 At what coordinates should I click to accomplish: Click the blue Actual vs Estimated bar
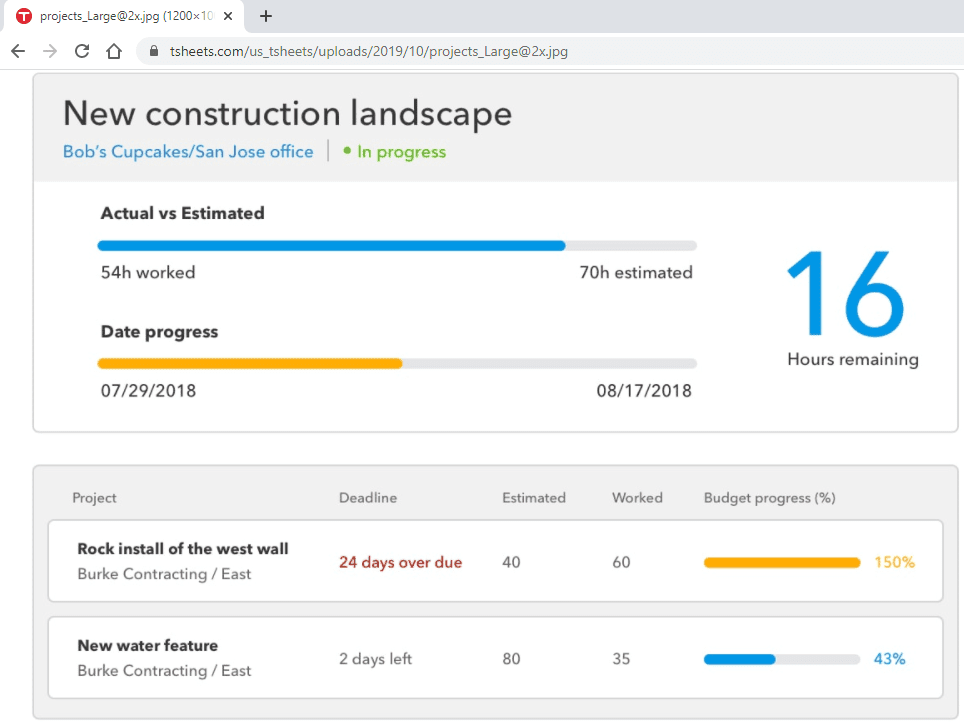[x=331, y=245]
